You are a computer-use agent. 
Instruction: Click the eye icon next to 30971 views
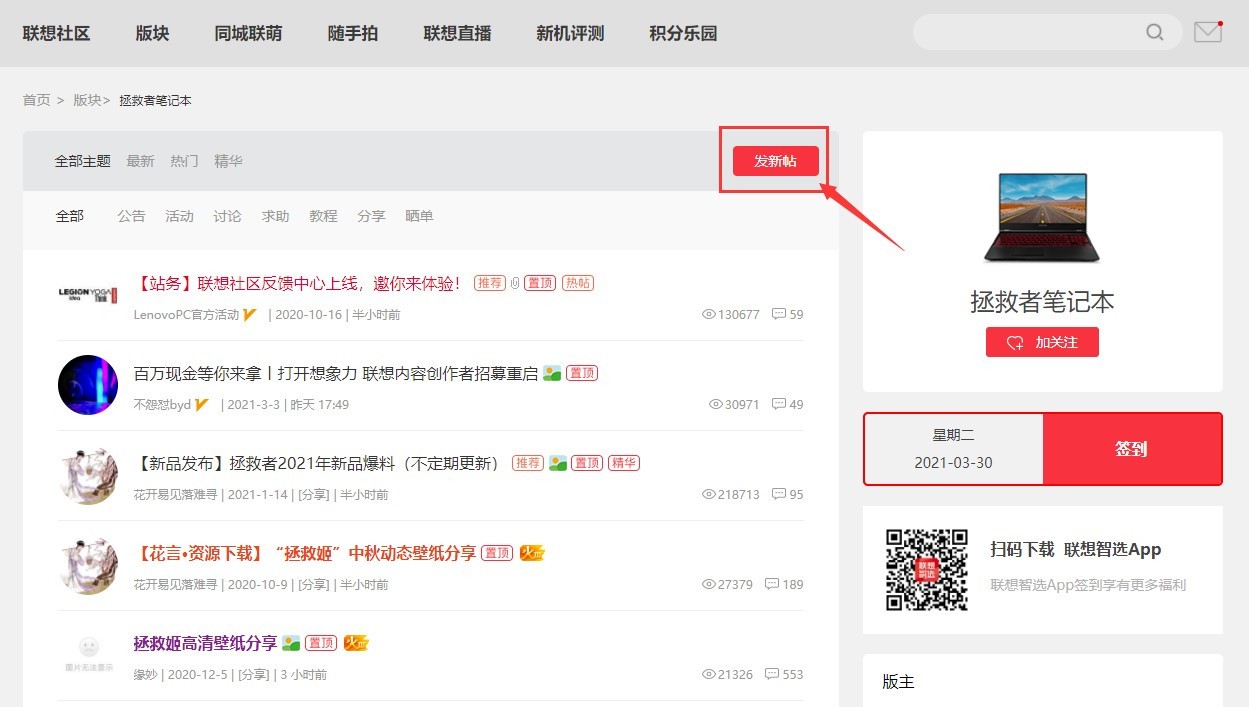(x=716, y=404)
